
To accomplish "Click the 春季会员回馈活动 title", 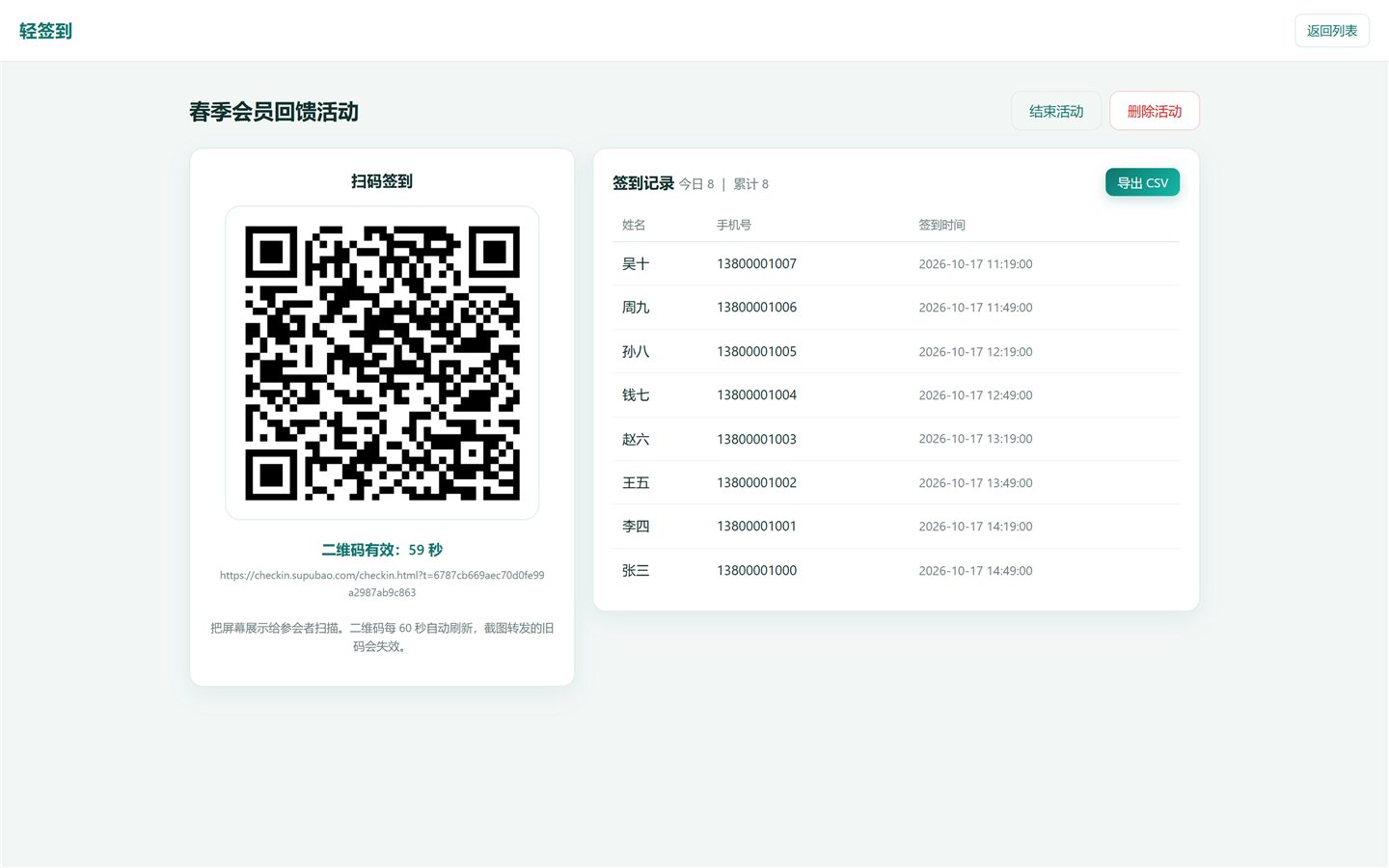I will (x=274, y=112).
